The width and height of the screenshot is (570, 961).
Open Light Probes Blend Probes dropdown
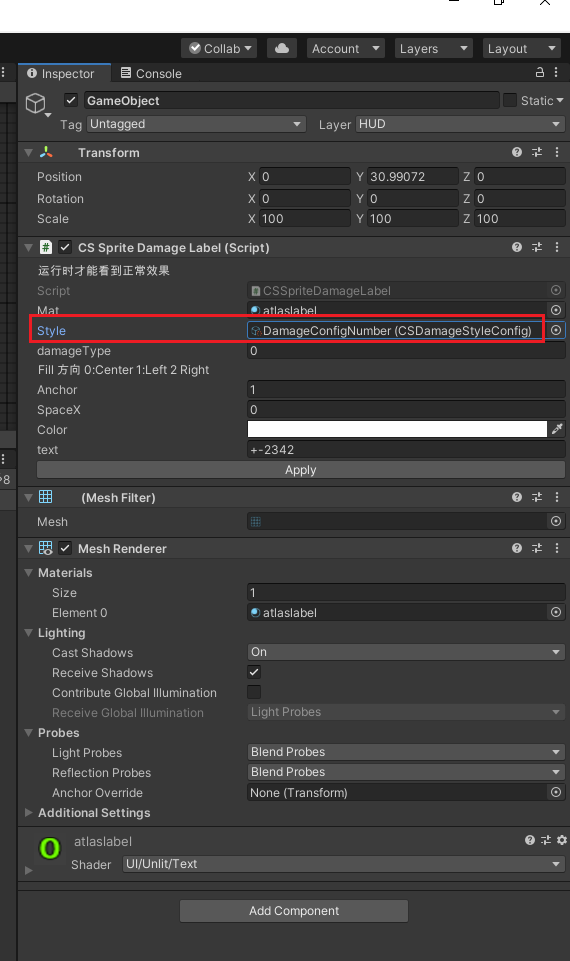coord(406,752)
